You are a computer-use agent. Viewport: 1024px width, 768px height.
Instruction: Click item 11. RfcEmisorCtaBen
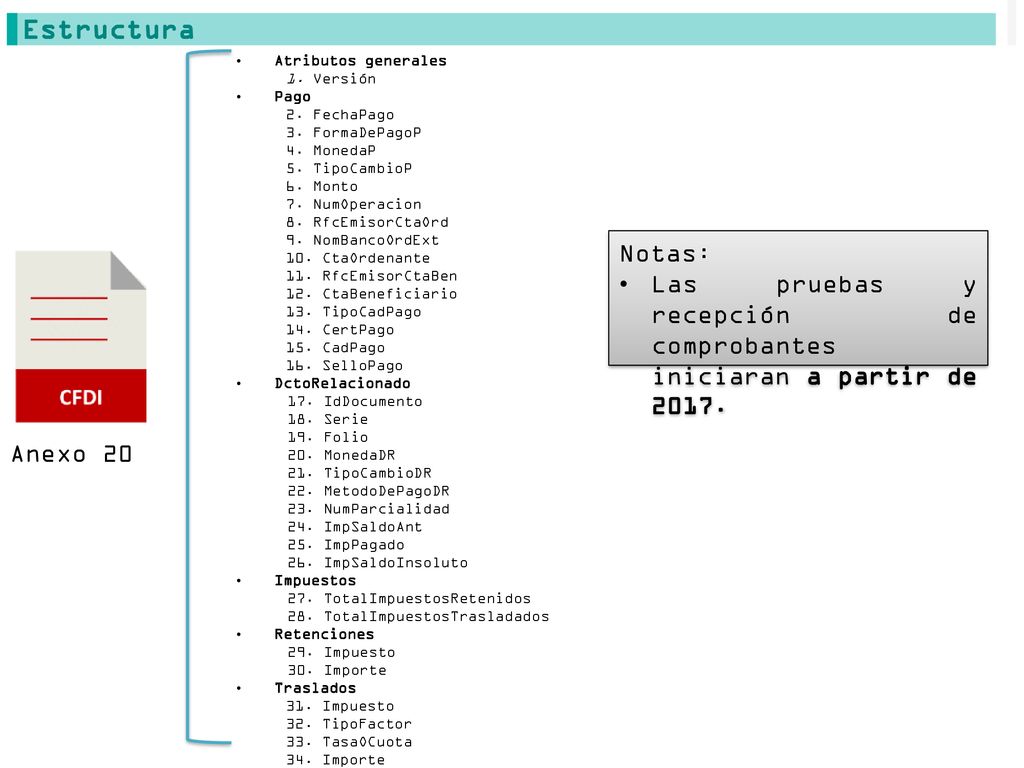coord(372,276)
